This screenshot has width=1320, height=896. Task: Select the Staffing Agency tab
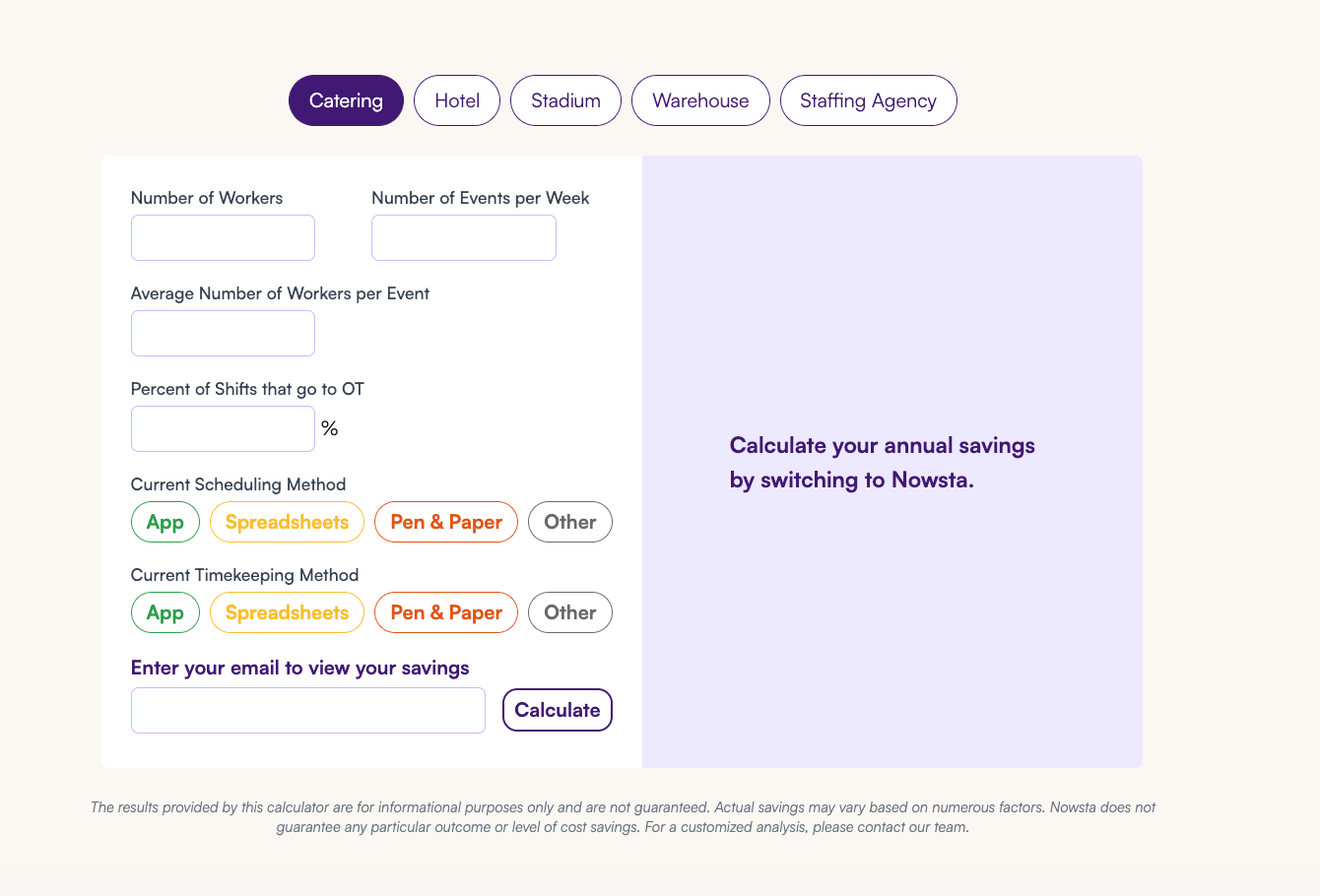click(x=868, y=99)
